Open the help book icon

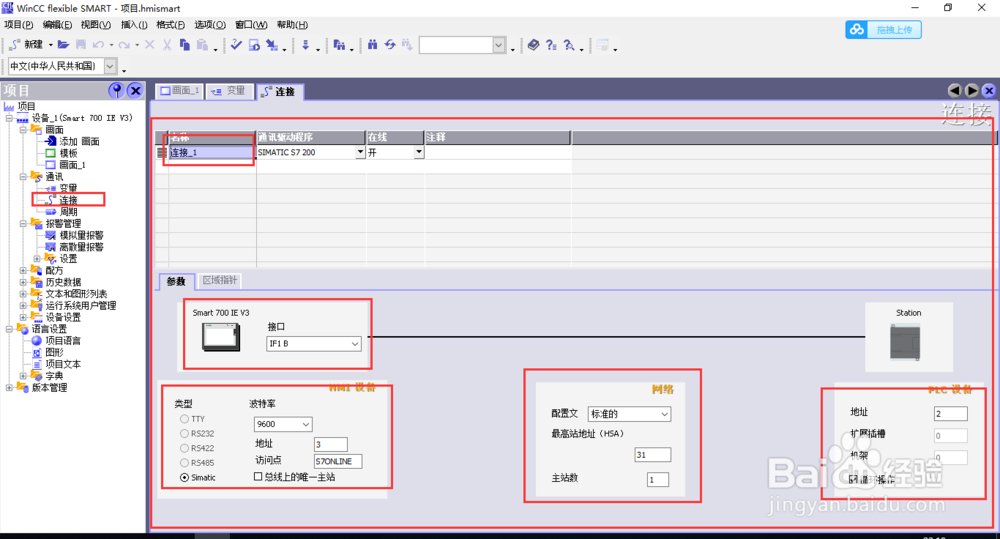(534, 45)
